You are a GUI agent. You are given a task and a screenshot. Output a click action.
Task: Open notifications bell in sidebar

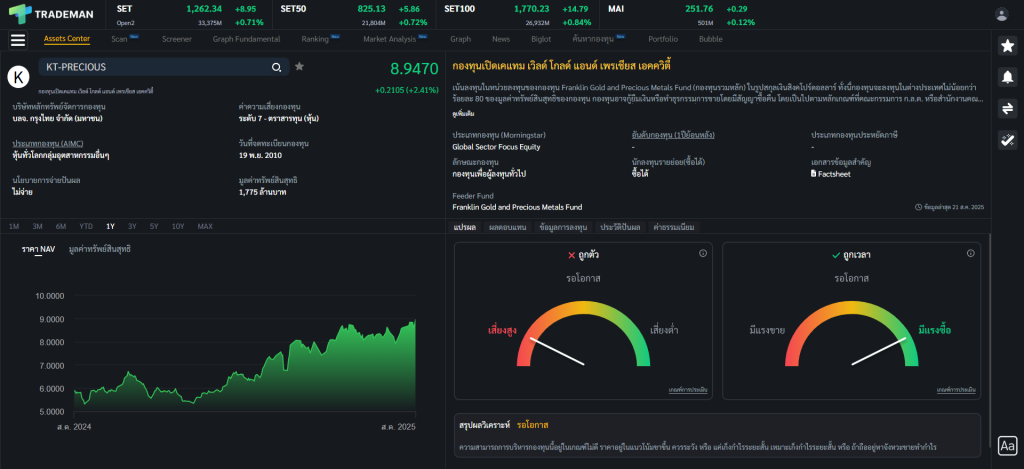[1007, 77]
